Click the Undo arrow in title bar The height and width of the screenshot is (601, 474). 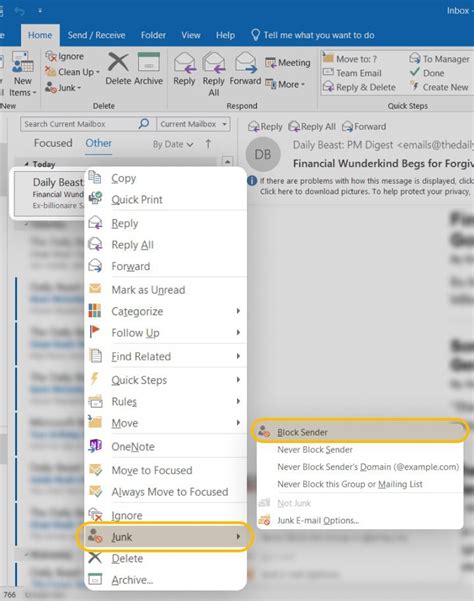click(19, 11)
